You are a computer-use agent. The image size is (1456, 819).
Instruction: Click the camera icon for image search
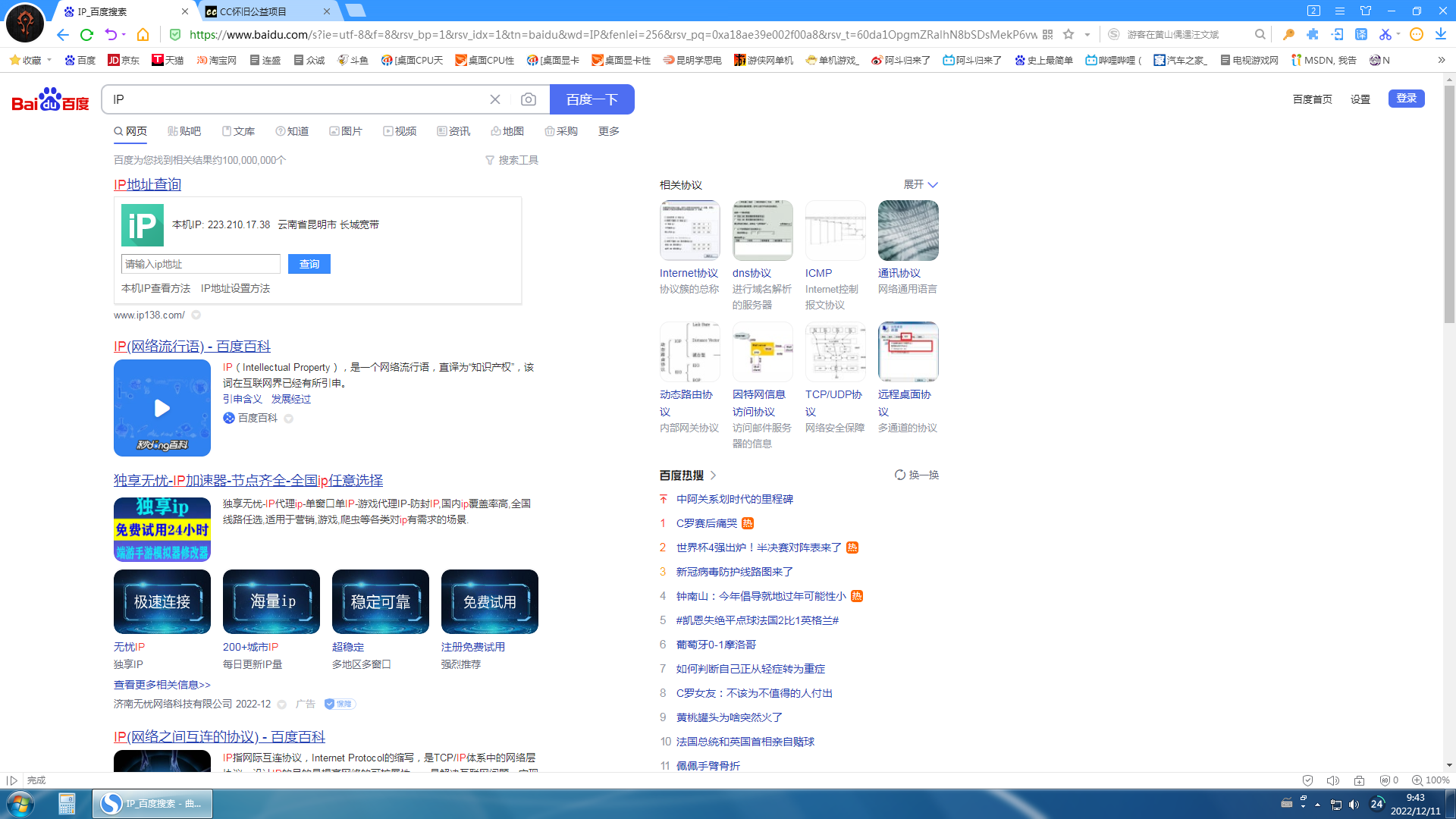click(528, 99)
